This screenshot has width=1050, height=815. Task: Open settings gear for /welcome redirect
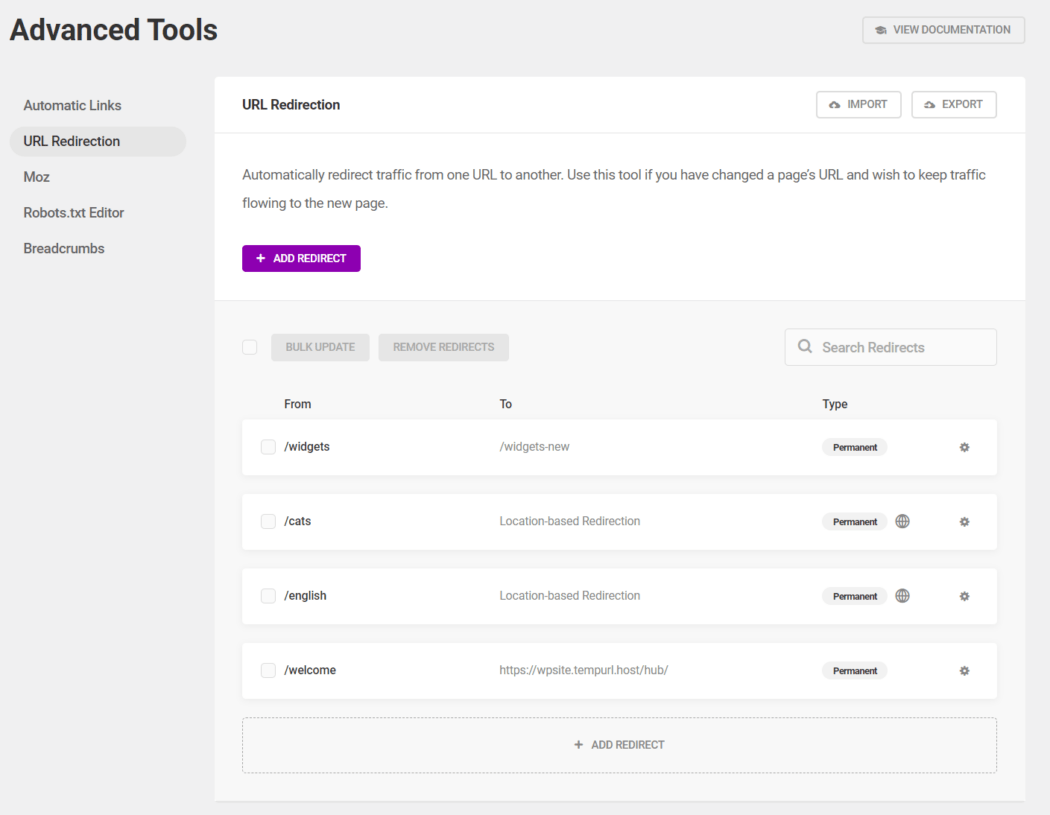(964, 670)
